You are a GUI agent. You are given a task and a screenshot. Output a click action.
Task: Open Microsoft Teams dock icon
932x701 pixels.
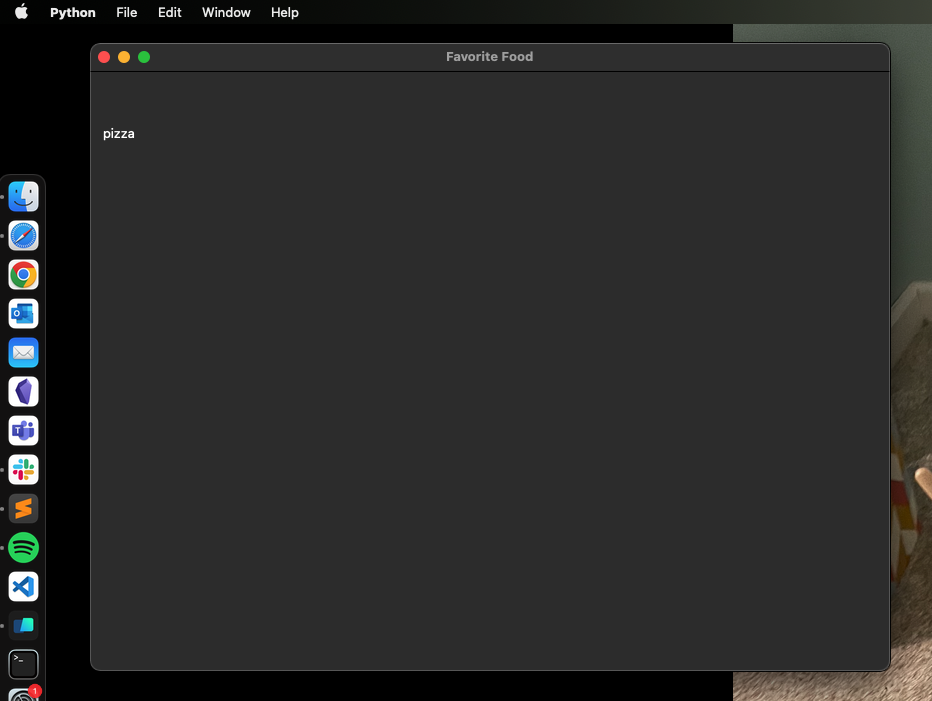click(23, 431)
